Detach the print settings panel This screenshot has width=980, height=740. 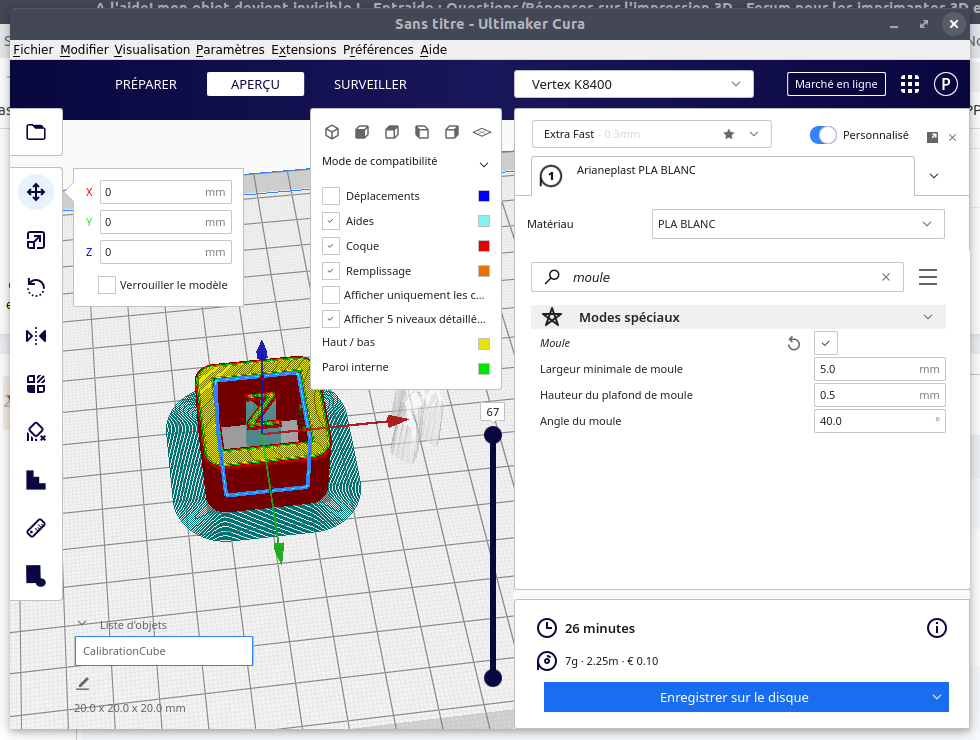(x=932, y=137)
